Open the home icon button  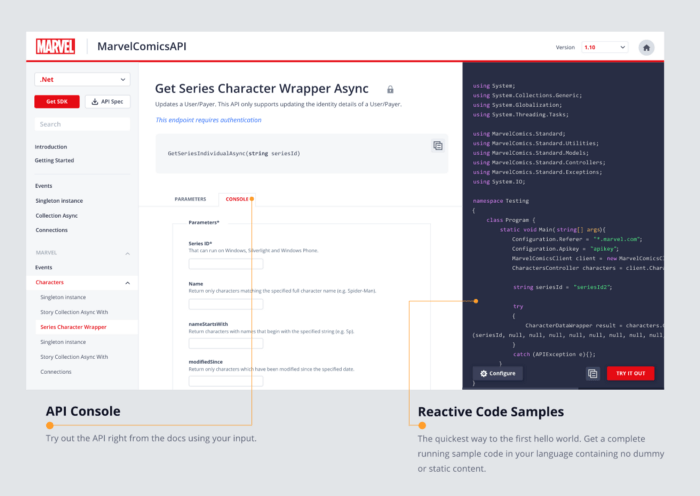tap(646, 47)
